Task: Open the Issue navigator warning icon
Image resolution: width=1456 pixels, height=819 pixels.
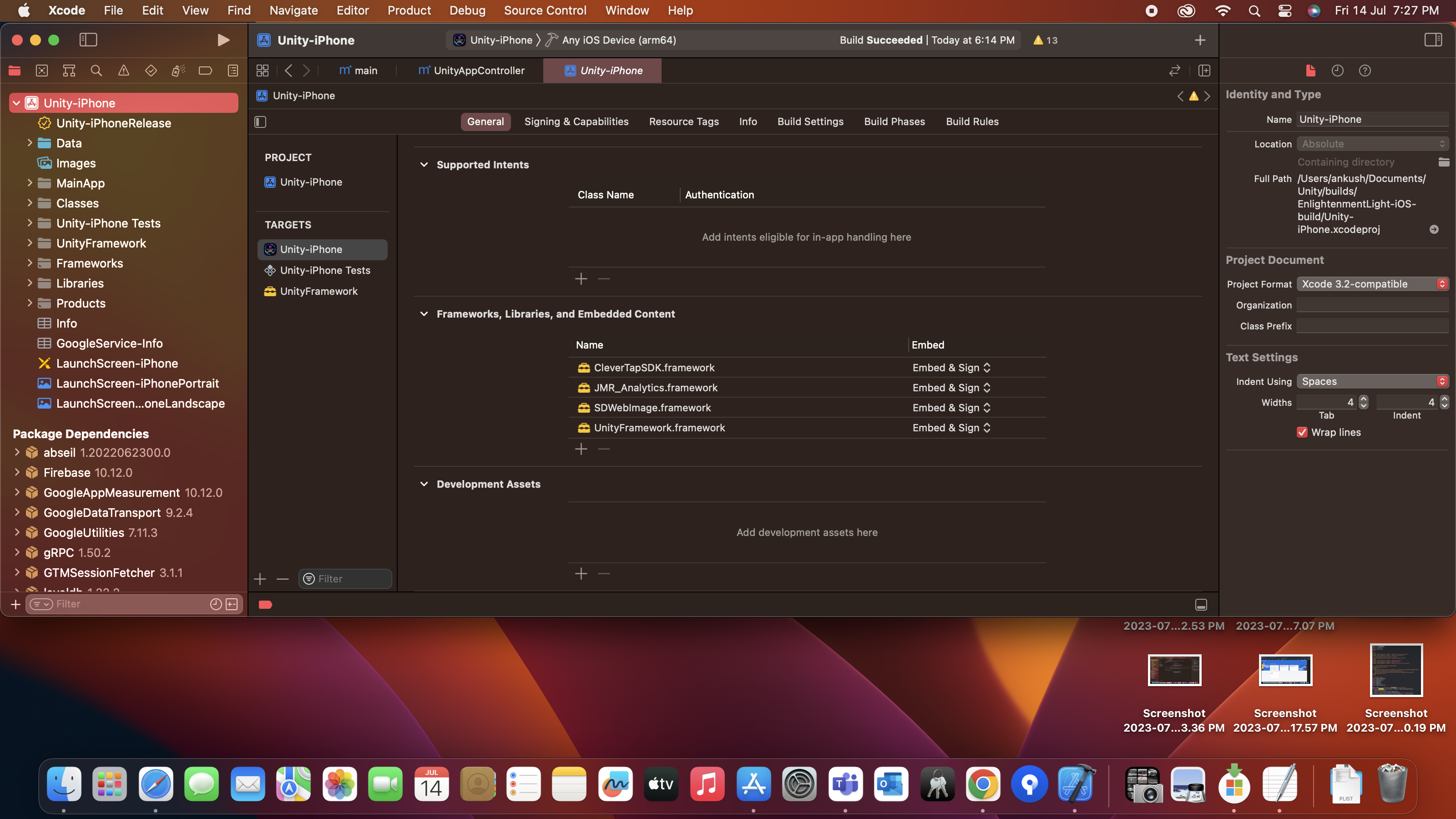Action: (x=123, y=71)
